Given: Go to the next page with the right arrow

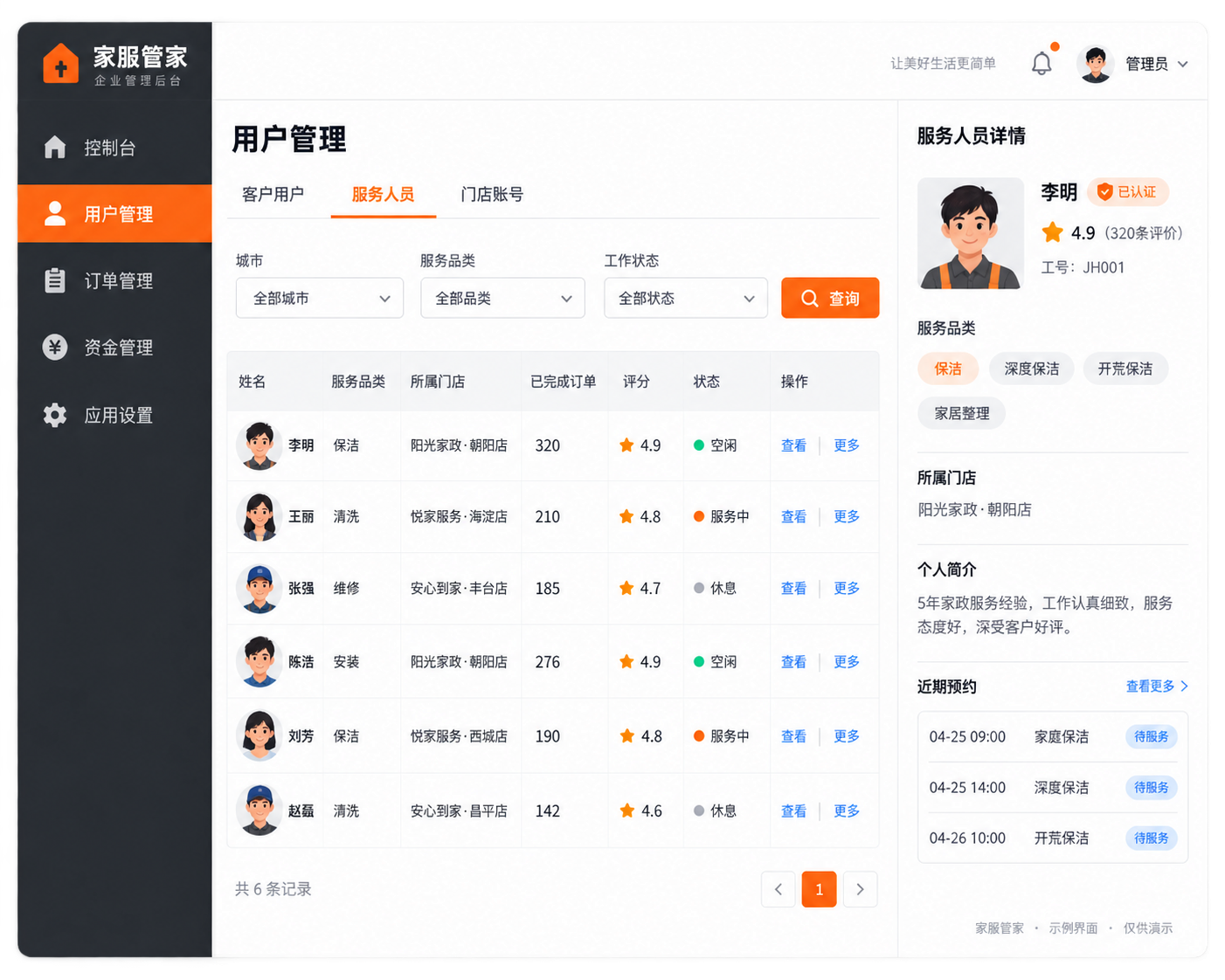Looking at the screenshot, I should pyautogui.click(x=860, y=889).
